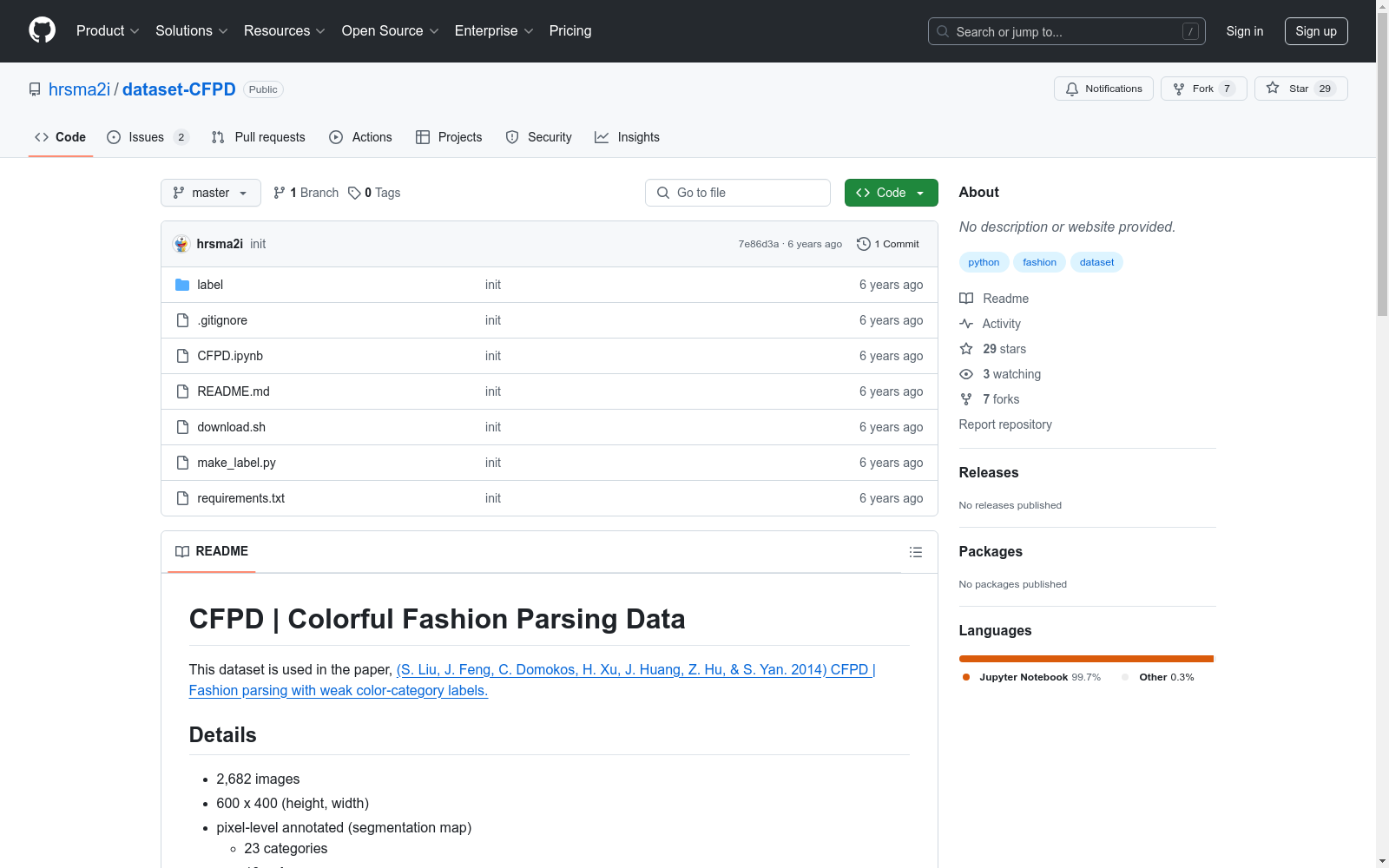The image size is (1389, 868).
Task: Open the 7e86d3a commit hash link
Action: [x=759, y=244]
